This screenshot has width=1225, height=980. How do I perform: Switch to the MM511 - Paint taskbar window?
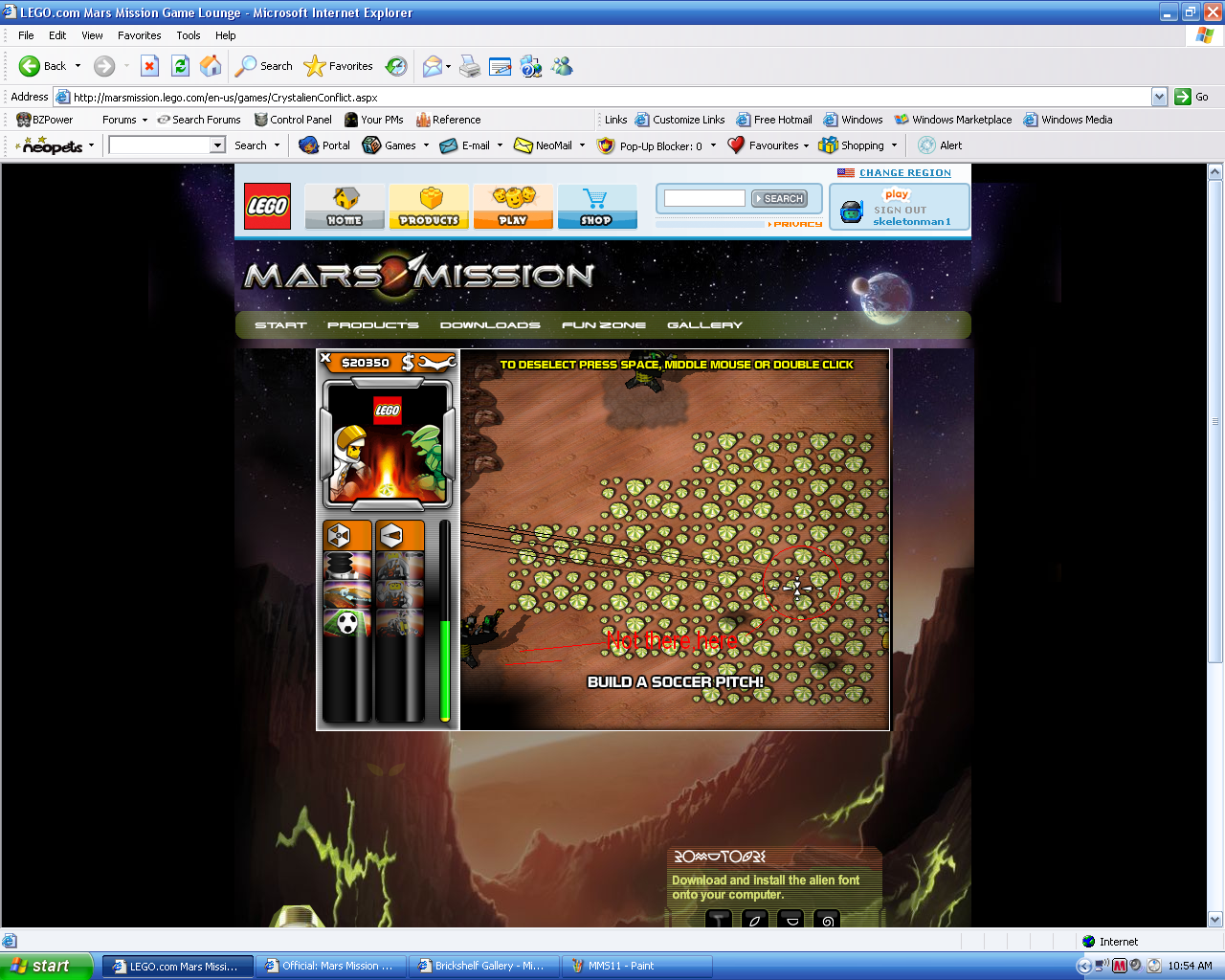(x=637, y=966)
